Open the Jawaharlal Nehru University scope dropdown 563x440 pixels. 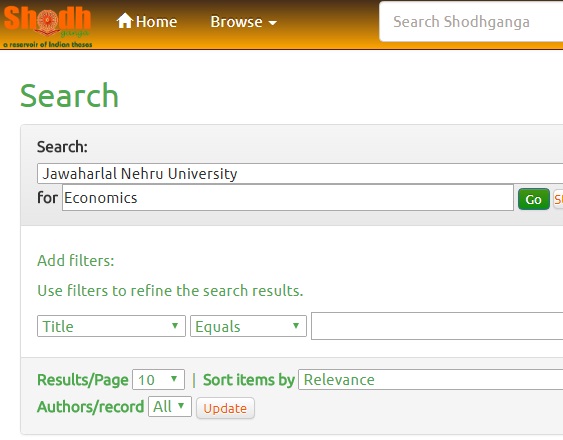(300, 174)
